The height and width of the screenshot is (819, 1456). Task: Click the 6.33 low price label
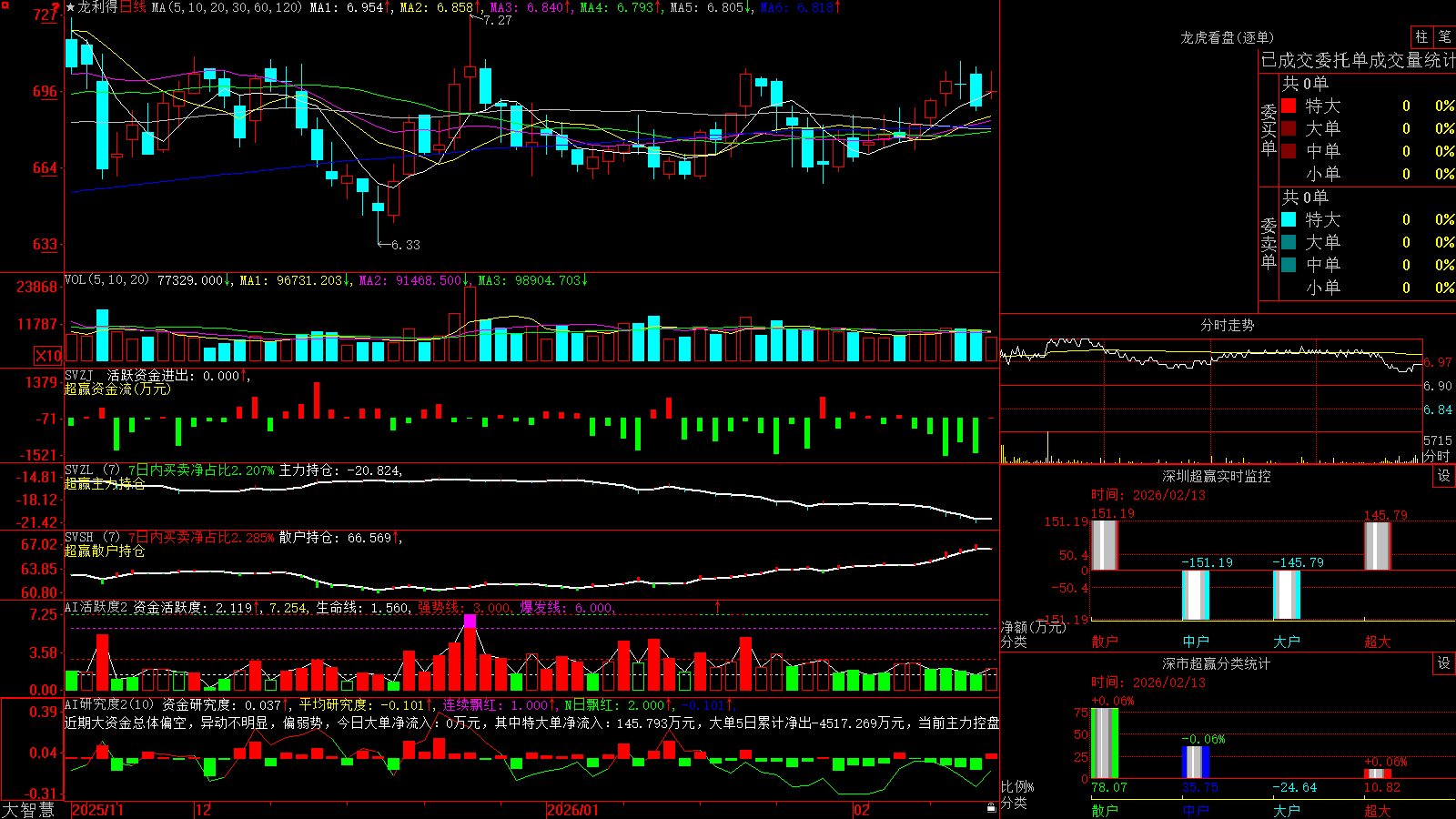click(406, 245)
